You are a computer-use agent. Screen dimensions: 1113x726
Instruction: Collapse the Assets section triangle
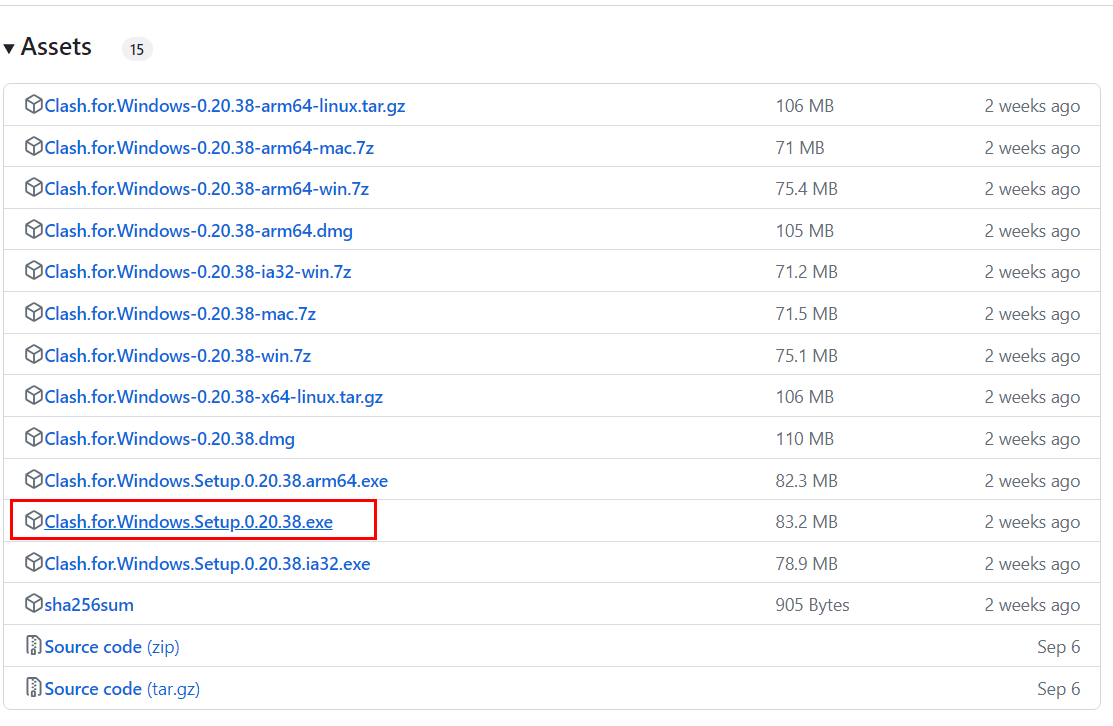pyautogui.click(x=9, y=48)
